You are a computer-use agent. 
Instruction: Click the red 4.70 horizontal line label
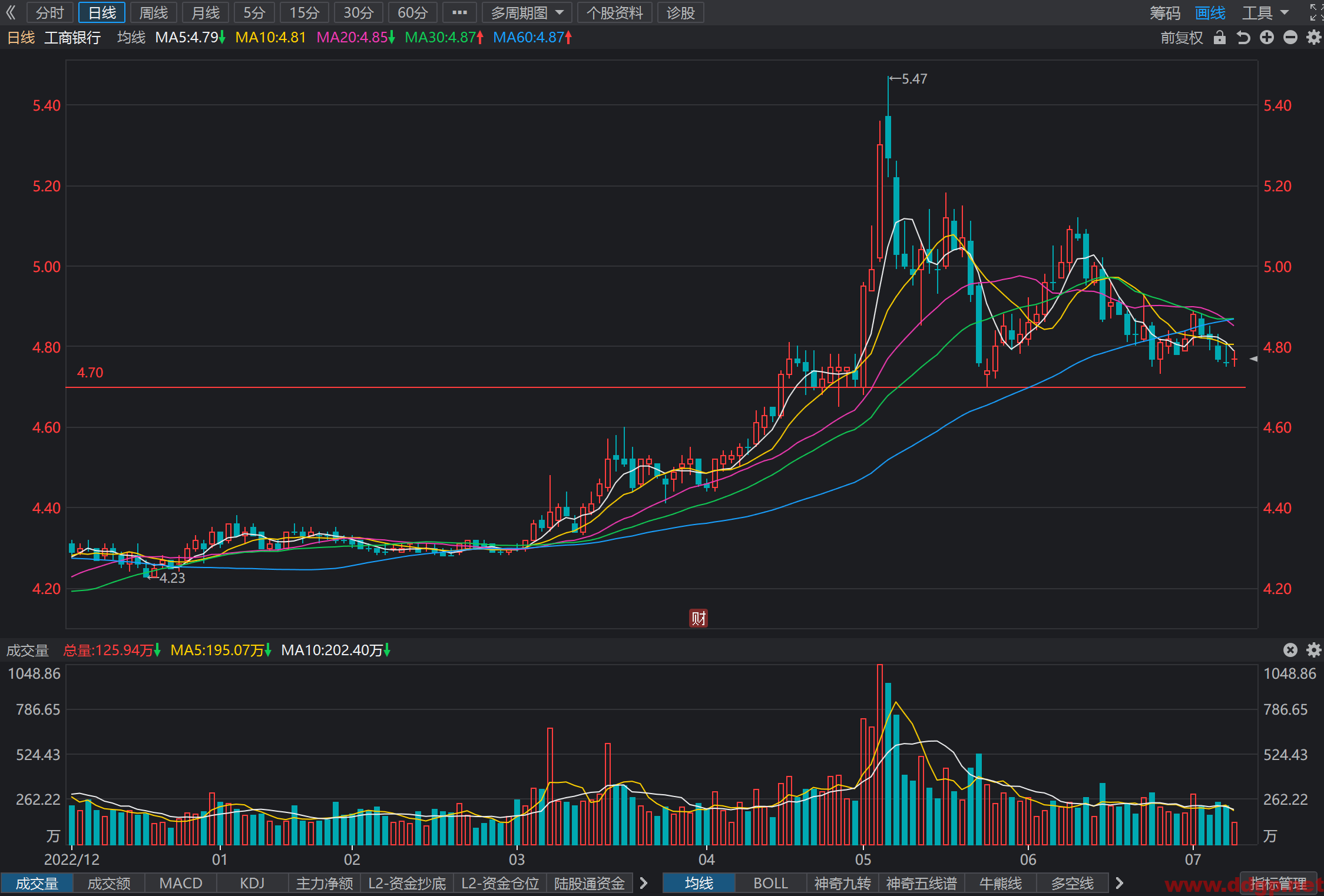click(x=90, y=373)
